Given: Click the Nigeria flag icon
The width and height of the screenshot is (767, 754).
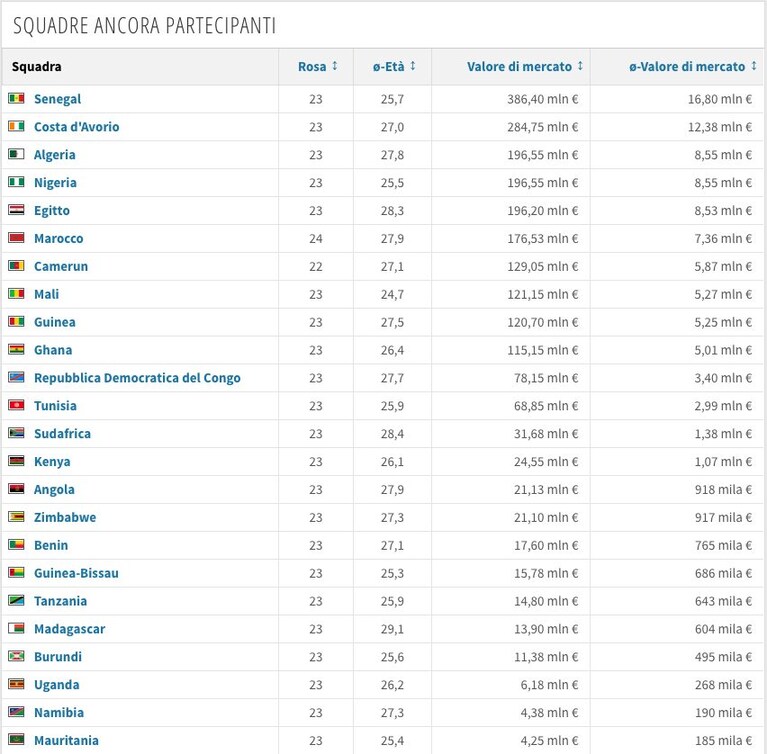Looking at the screenshot, I should (16, 182).
